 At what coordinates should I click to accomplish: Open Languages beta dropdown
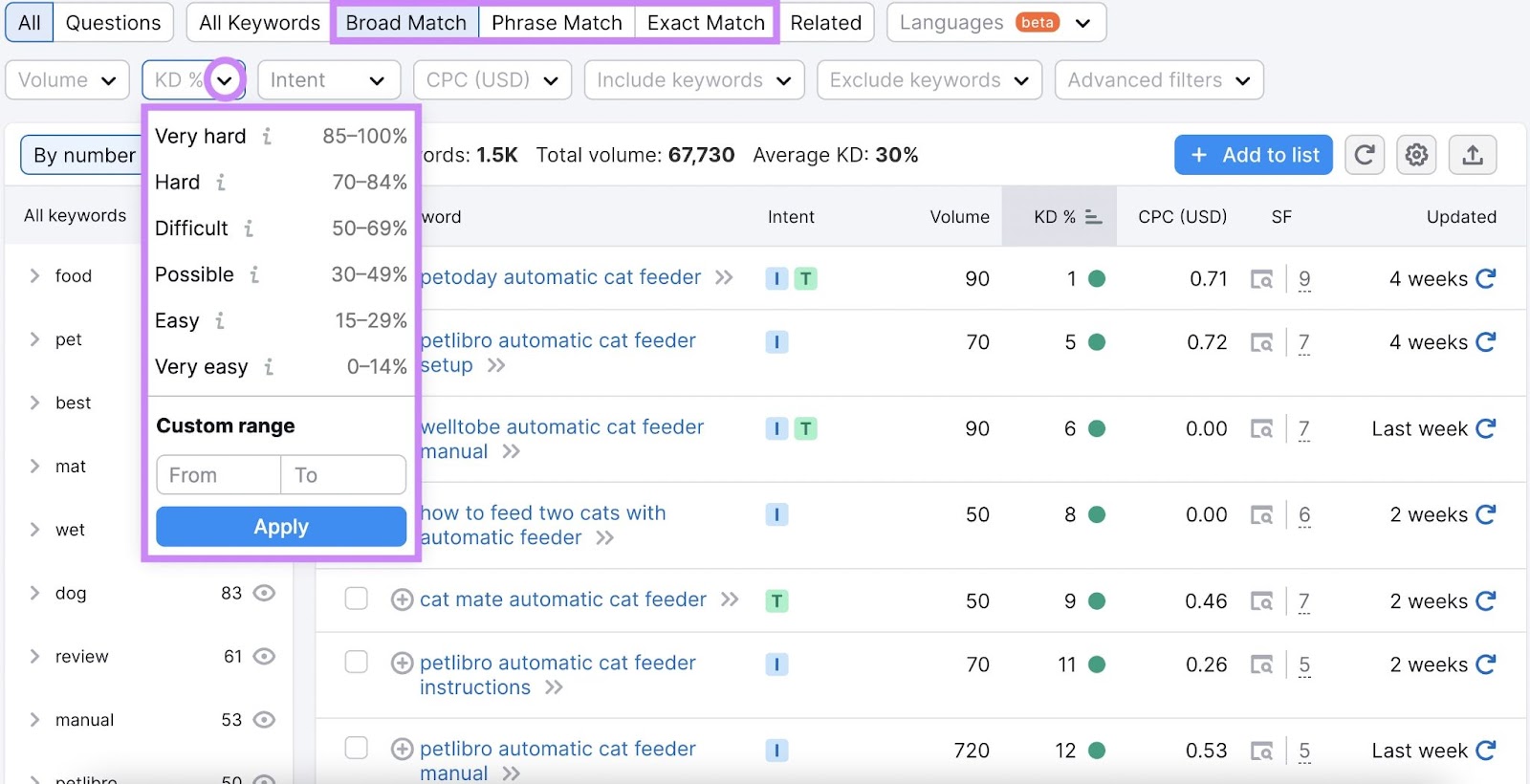pos(996,23)
